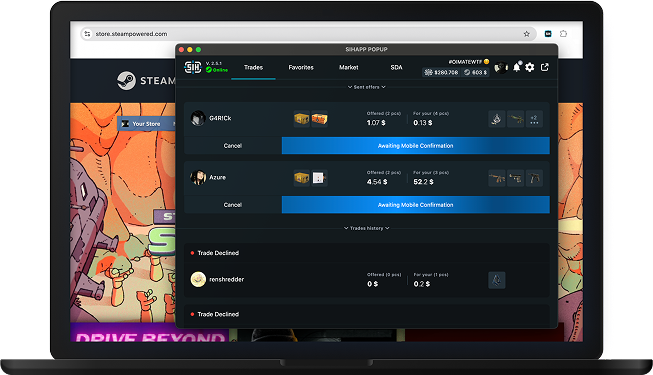This screenshot has height=375, width=653.
Task: Click the SIH extension icon in browser toolbar
Action: point(548,34)
